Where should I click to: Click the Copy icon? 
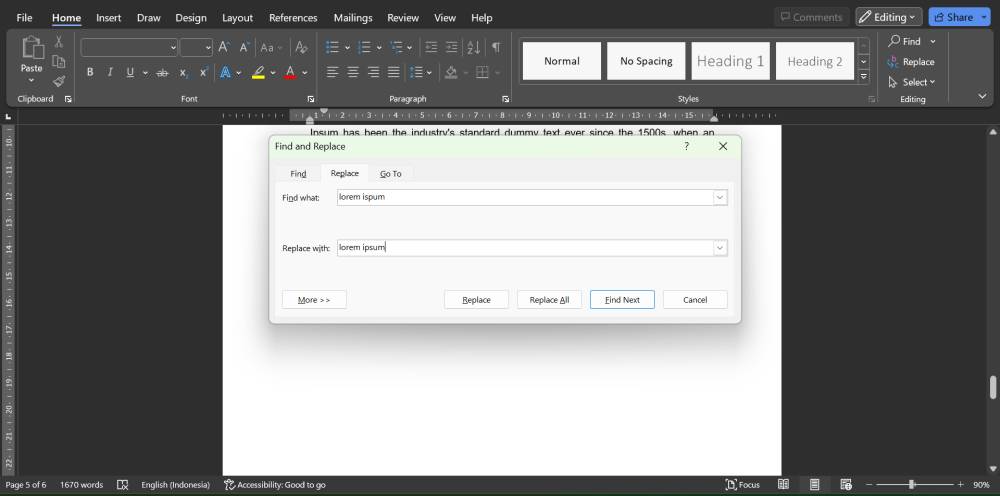59,62
